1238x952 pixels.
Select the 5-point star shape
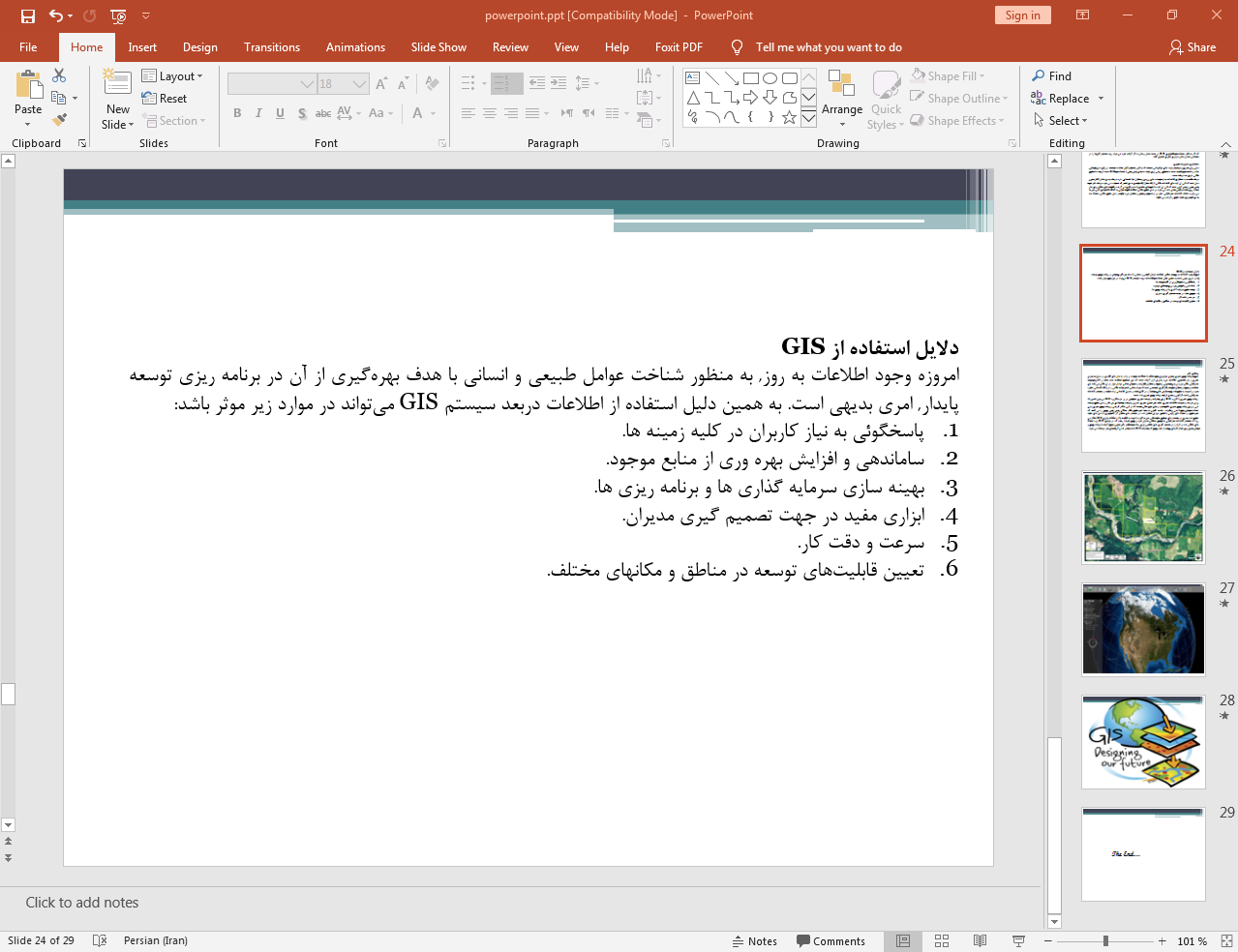pos(789,117)
